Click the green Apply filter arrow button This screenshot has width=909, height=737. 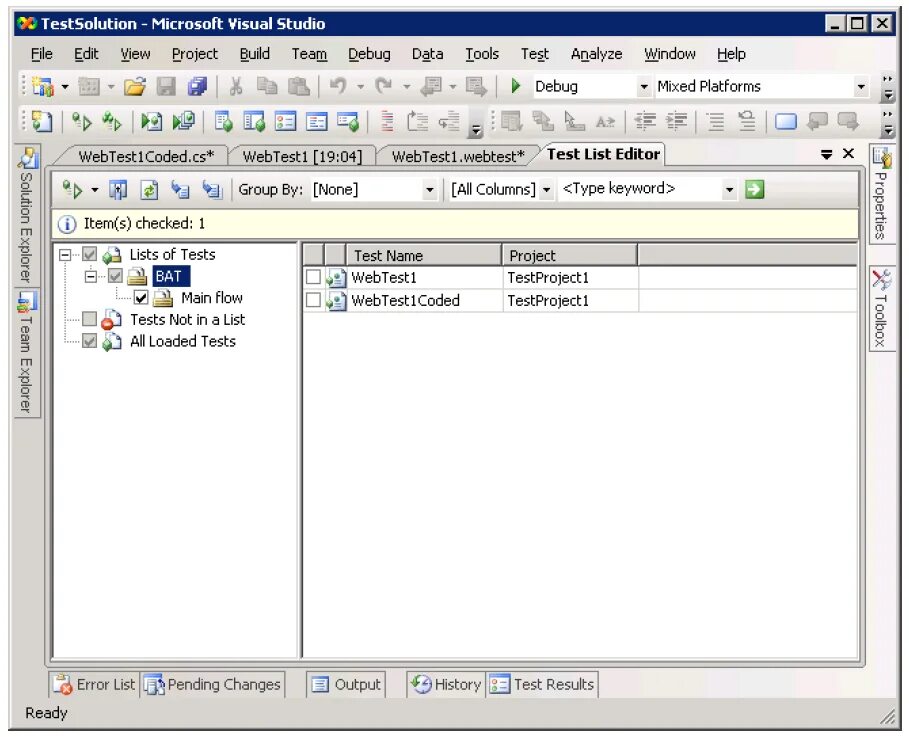tap(754, 189)
